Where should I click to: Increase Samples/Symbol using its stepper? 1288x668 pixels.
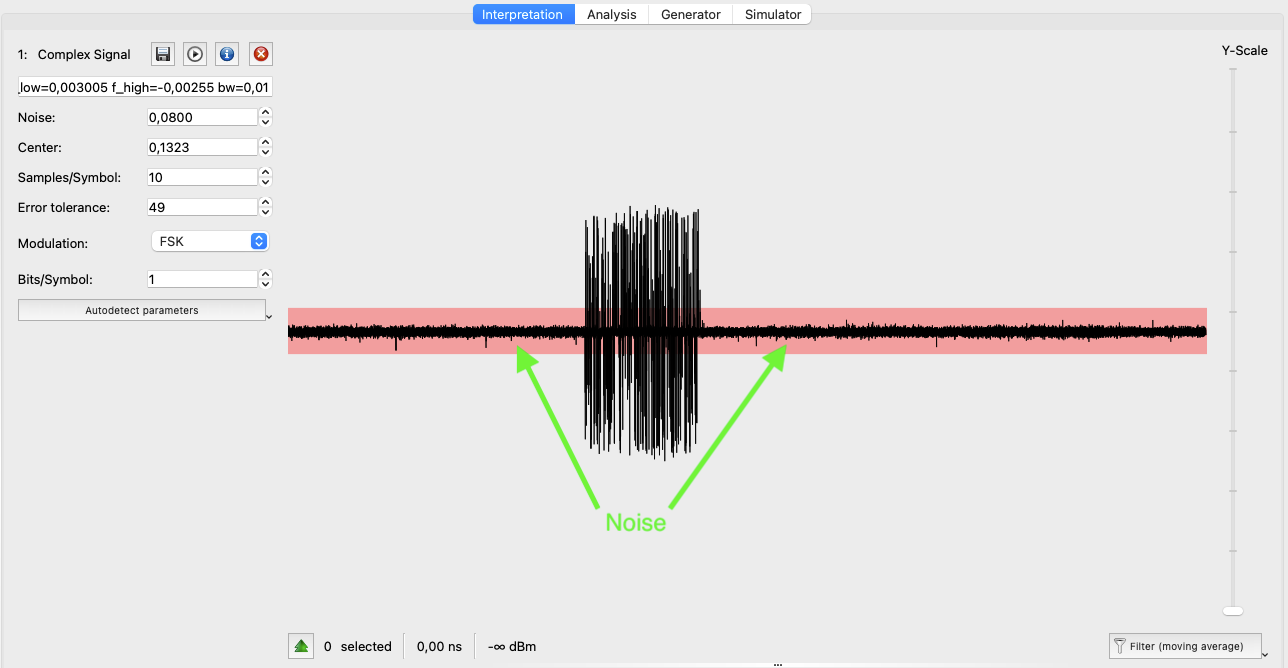click(x=264, y=171)
